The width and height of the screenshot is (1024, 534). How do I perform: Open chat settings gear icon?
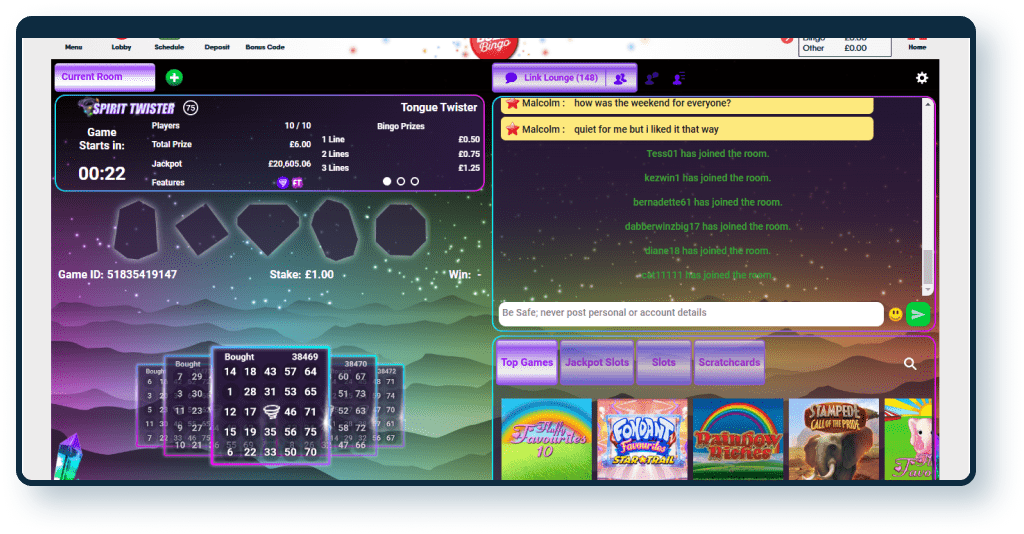click(x=921, y=78)
